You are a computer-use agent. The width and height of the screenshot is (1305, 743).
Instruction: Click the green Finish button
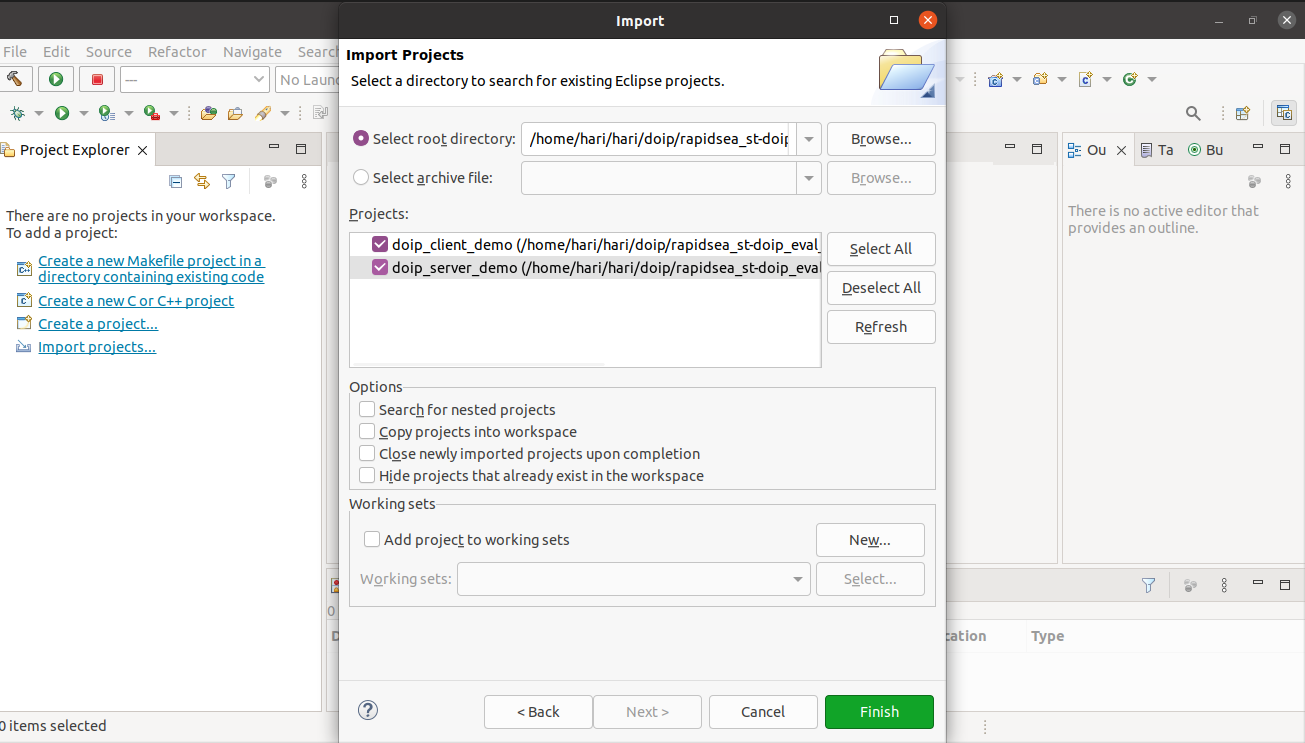click(x=879, y=712)
